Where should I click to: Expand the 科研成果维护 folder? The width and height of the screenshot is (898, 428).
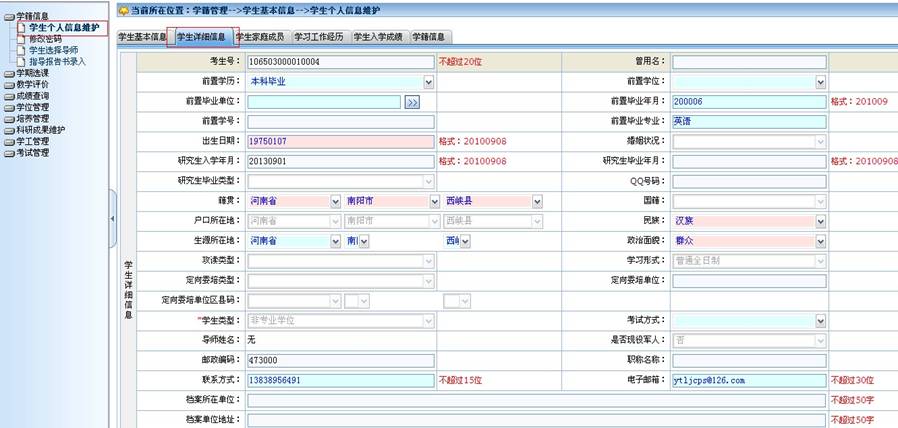[x=36, y=130]
